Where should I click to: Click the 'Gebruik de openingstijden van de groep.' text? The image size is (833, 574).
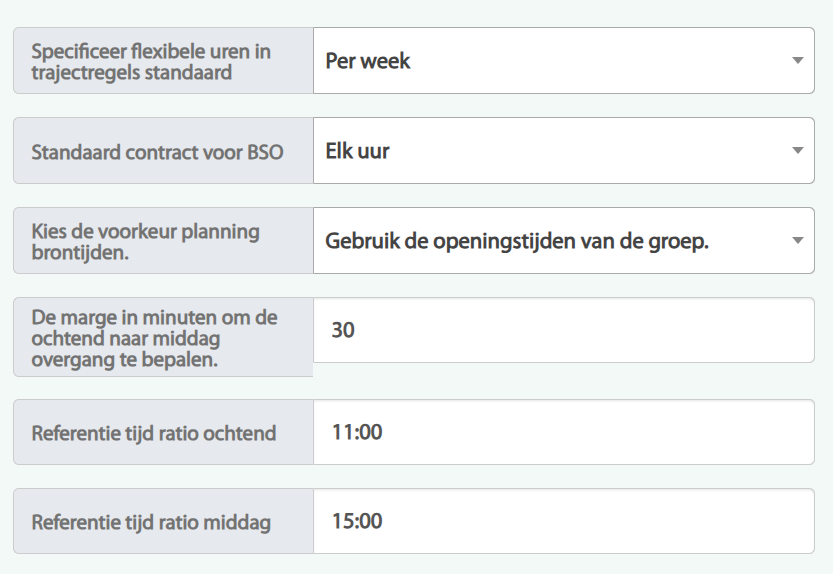click(517, 241)
